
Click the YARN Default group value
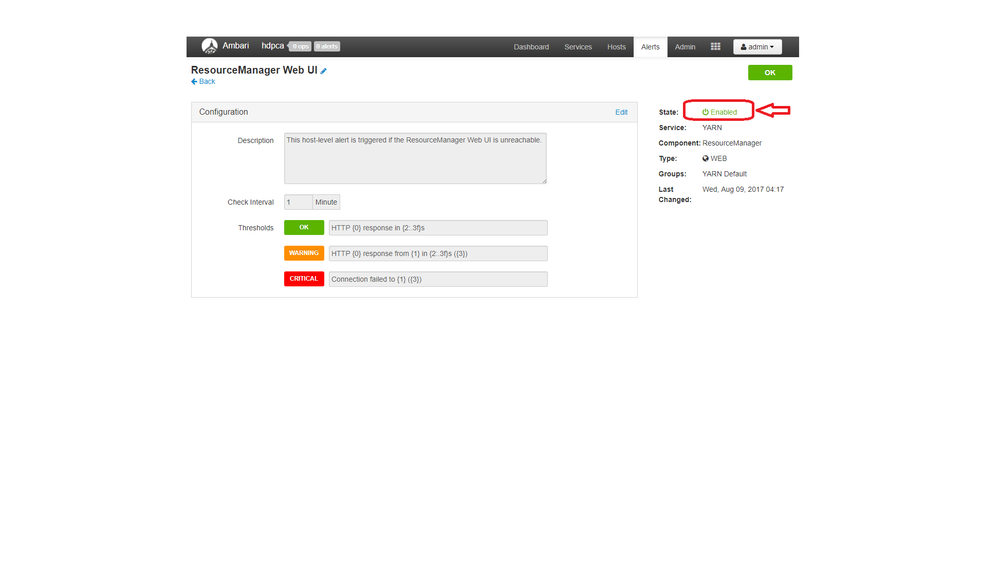(724, 174)
